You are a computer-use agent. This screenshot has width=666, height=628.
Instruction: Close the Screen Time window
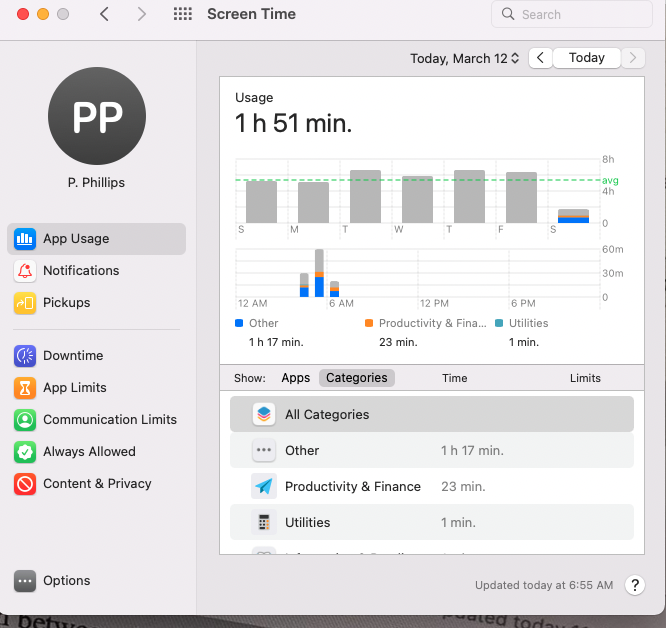click(x=23, y=14)
